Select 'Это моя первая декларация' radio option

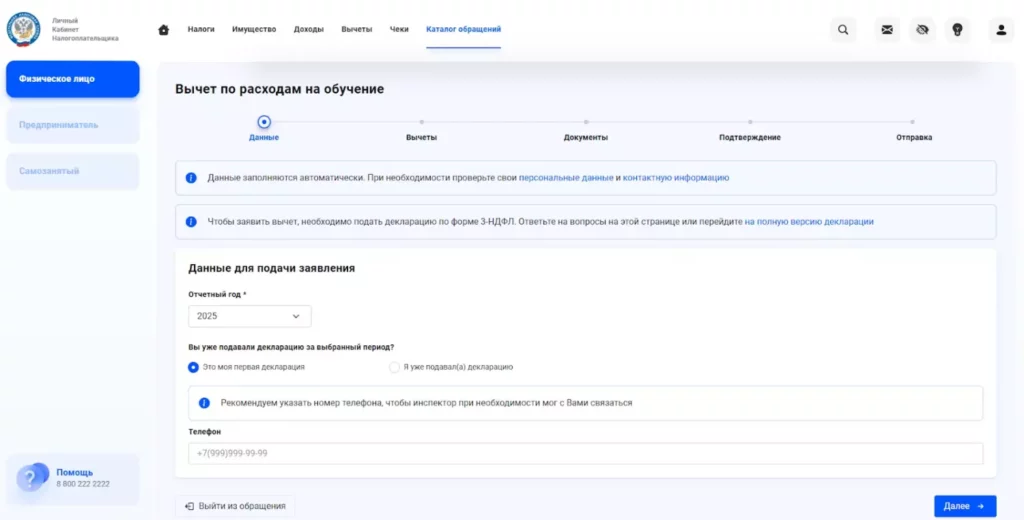tap(194, 367)
